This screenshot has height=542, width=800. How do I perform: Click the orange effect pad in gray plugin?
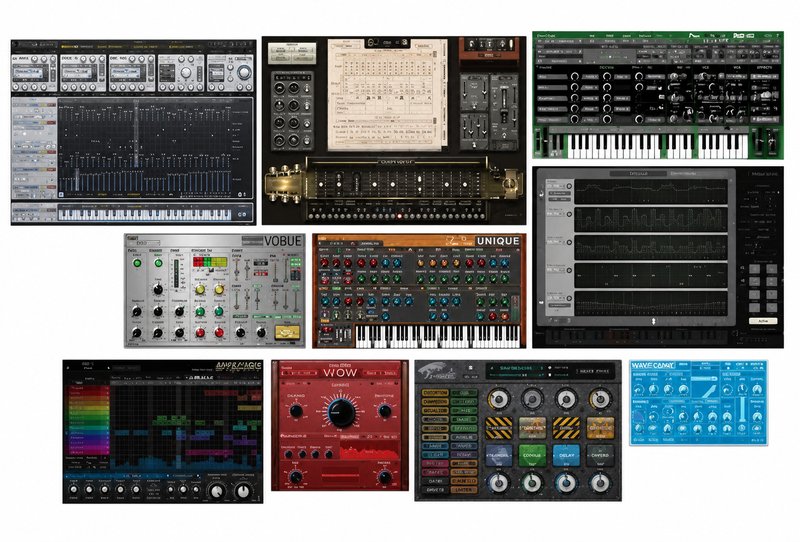[x=599, y=428]
